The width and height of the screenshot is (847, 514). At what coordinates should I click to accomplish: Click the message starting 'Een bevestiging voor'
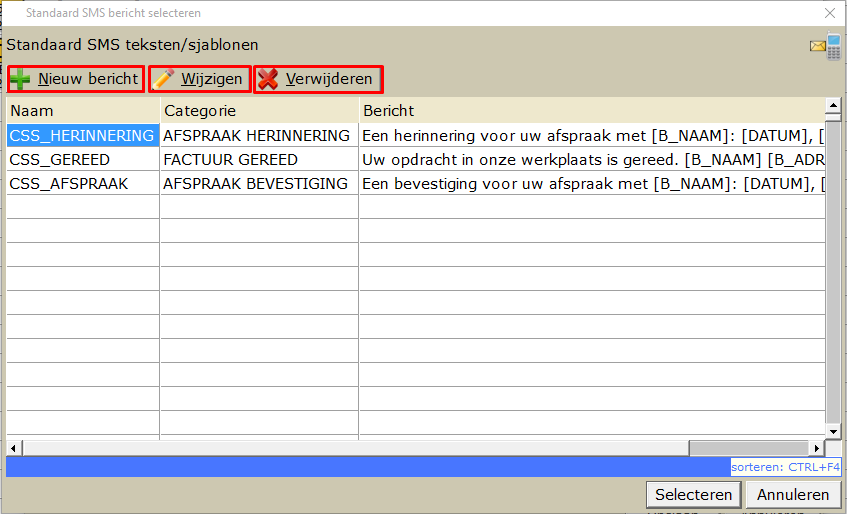(x=592, y=184)
